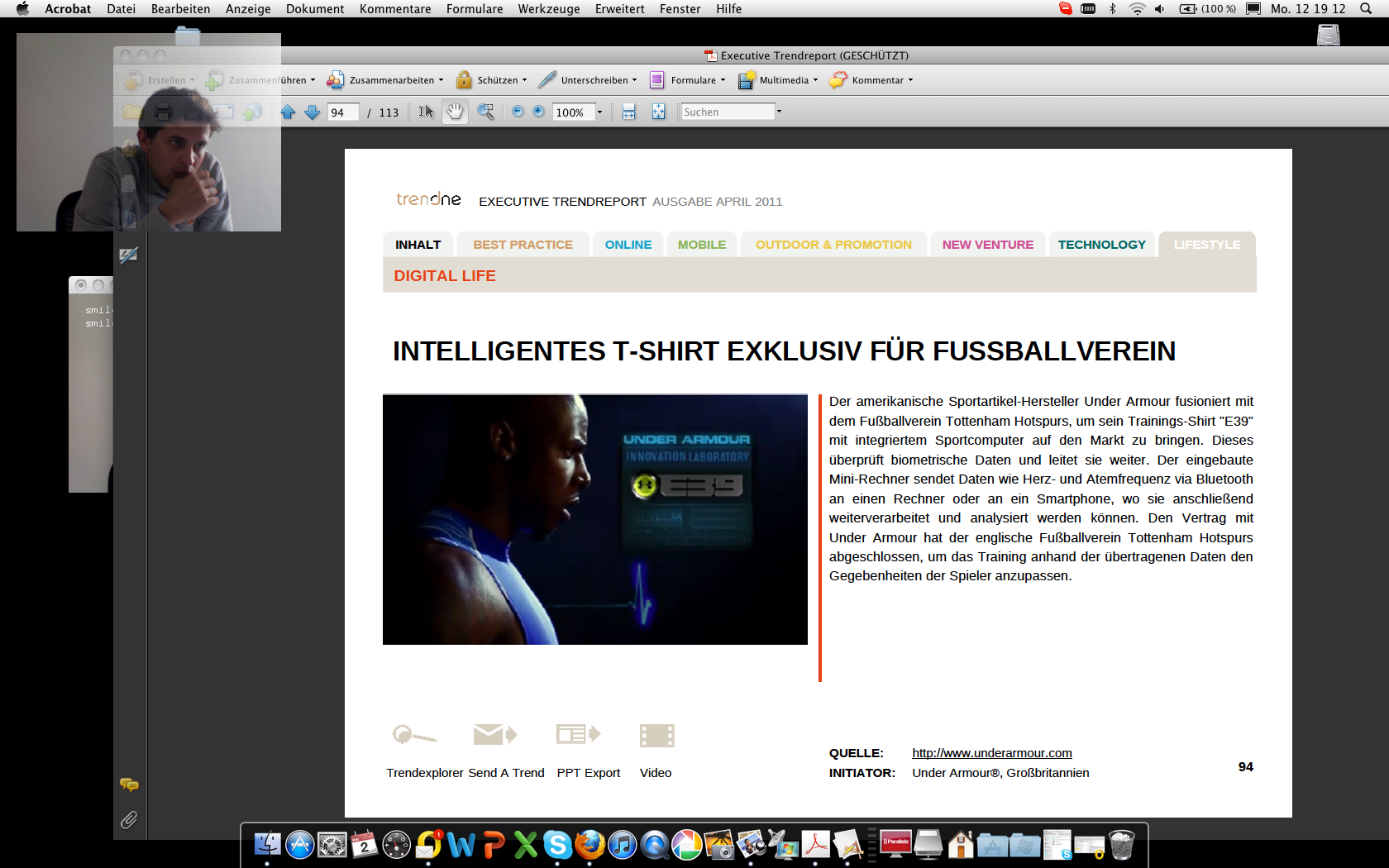Open the comments panel icon in sidebar
The width and height of the screenshot is (1389, 868).
pos(129,785)
